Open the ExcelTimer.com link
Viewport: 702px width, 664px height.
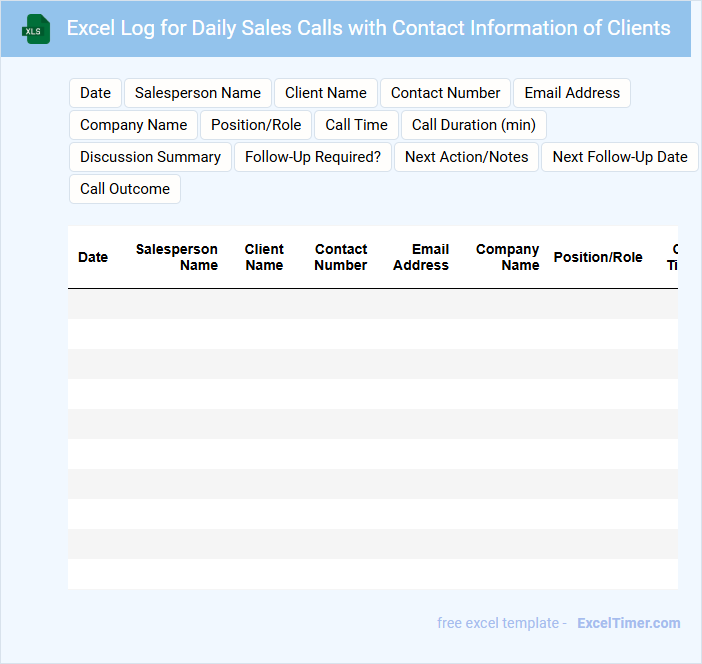[x=628, y=623]
